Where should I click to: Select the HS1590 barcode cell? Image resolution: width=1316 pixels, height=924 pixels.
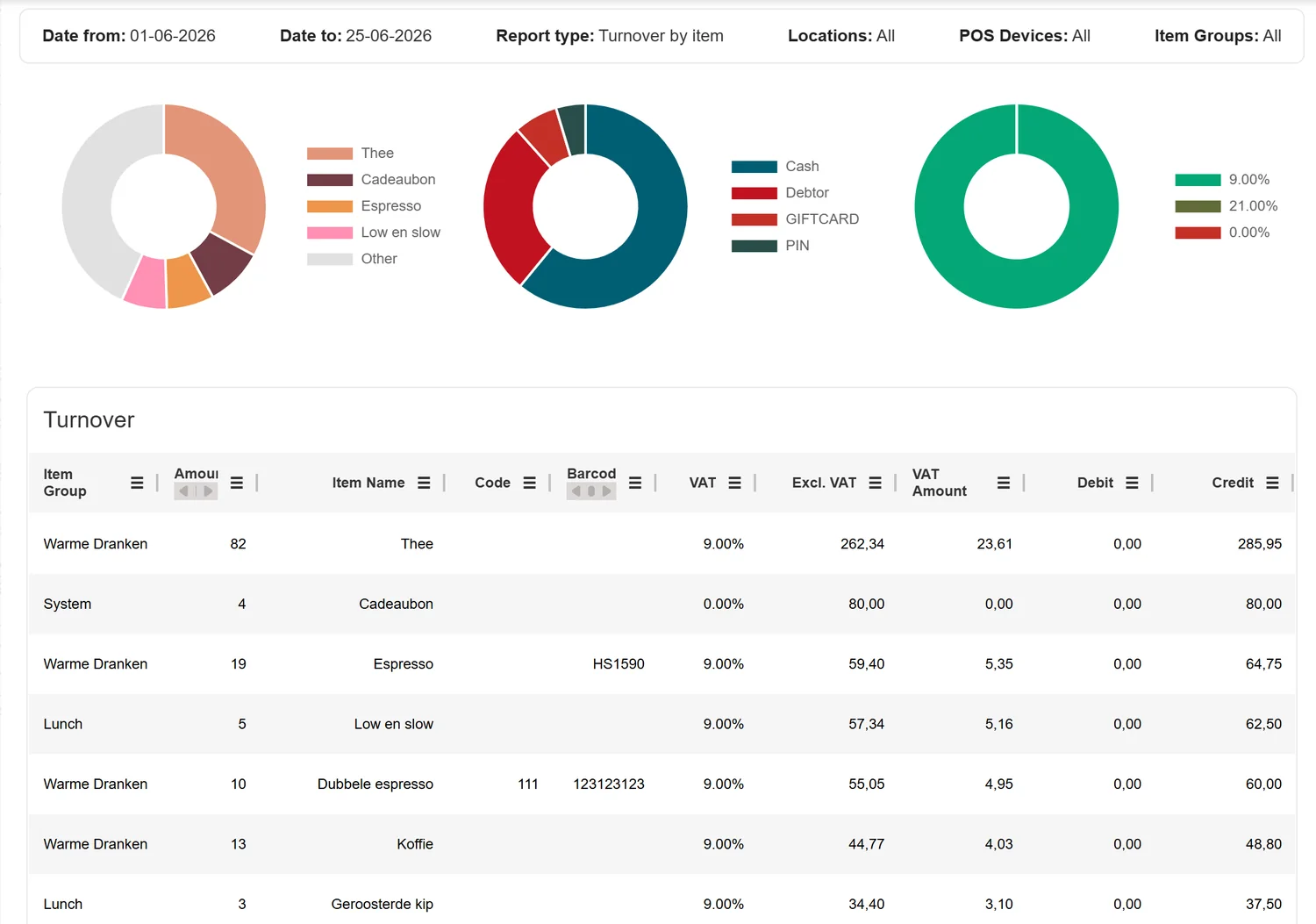[619, 664]
